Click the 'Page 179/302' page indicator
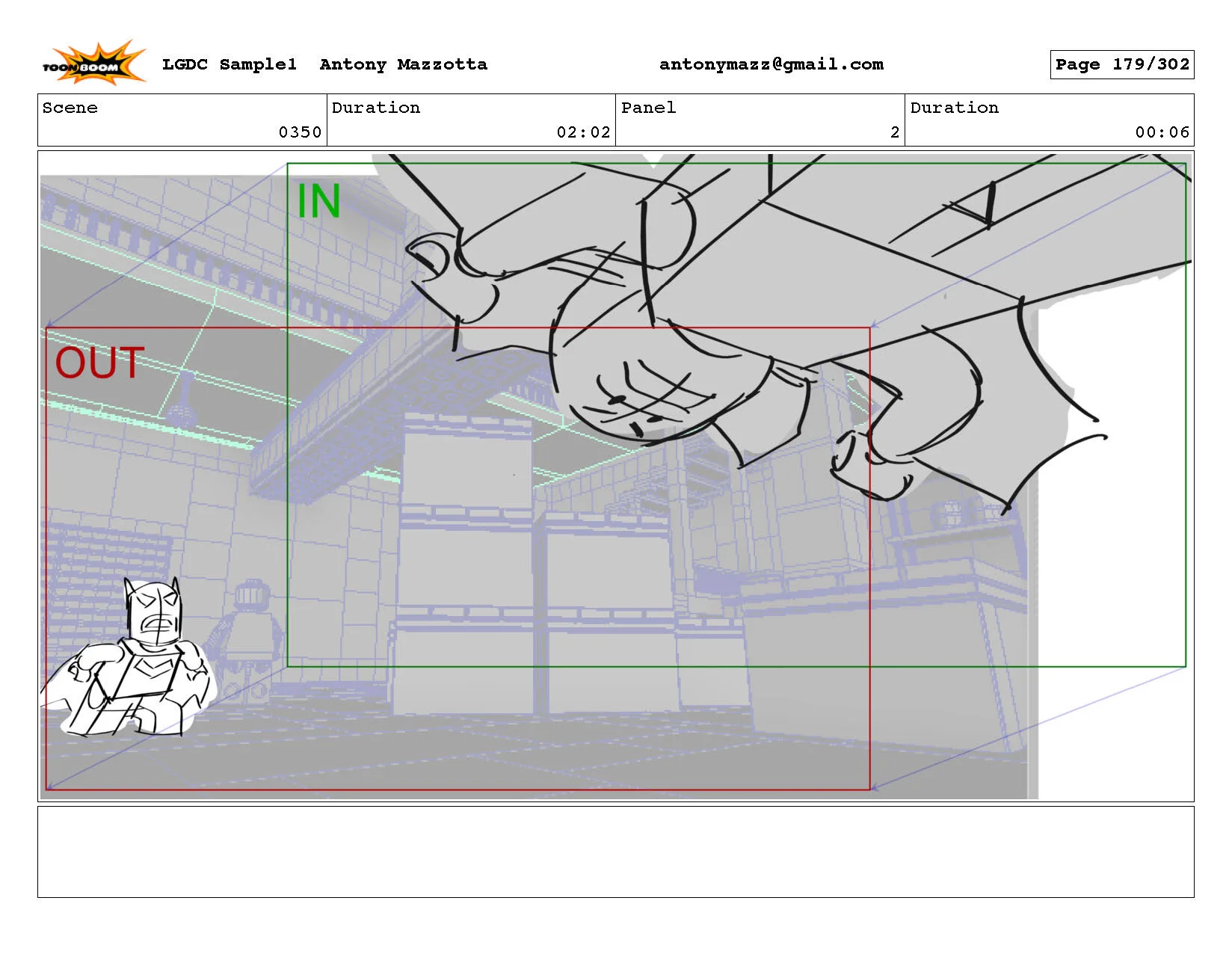 [x=1122, y=64]
